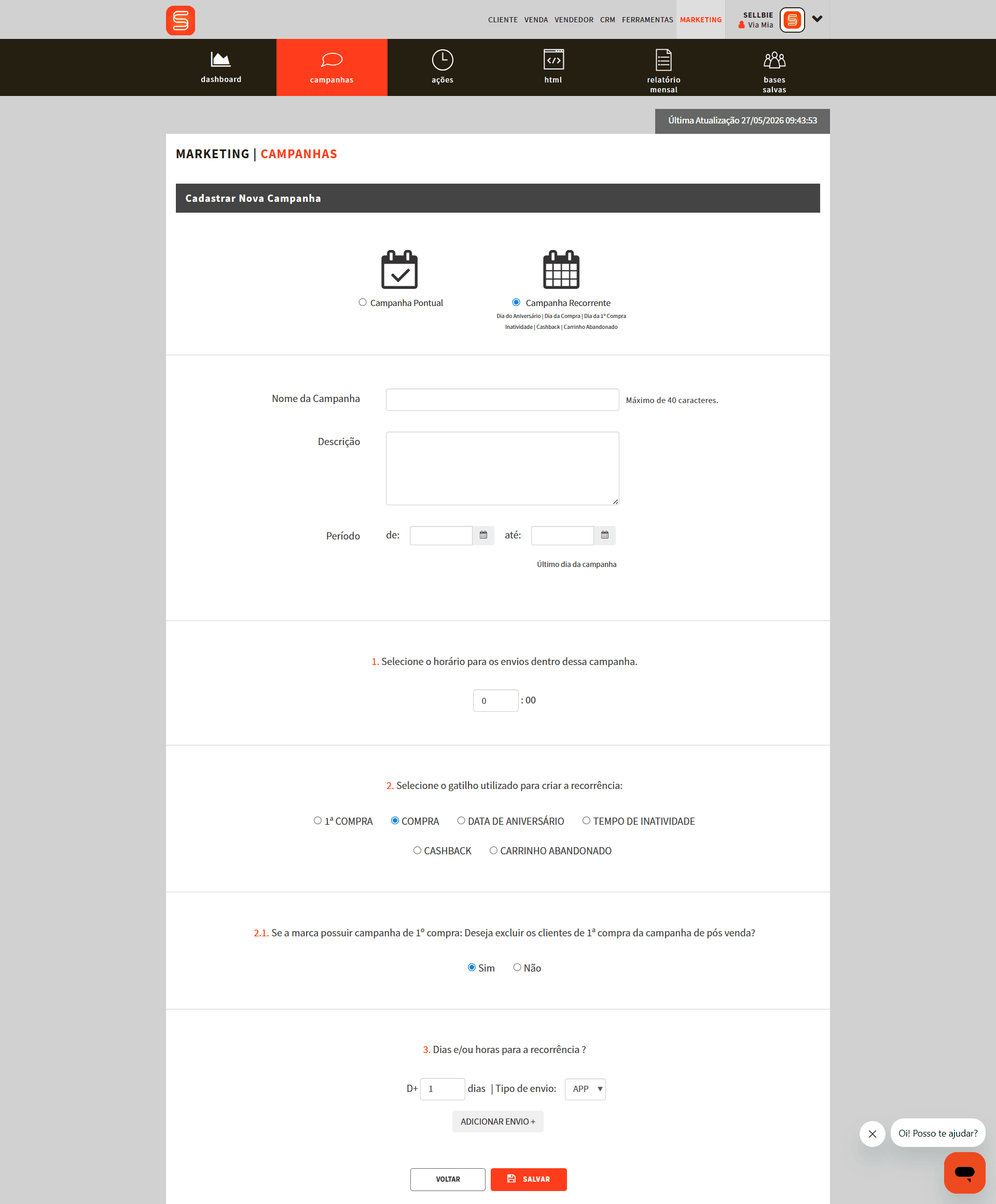Click the CAMPANHAS breadcrumb heading

pyautogui.click(x=299, y=154)
